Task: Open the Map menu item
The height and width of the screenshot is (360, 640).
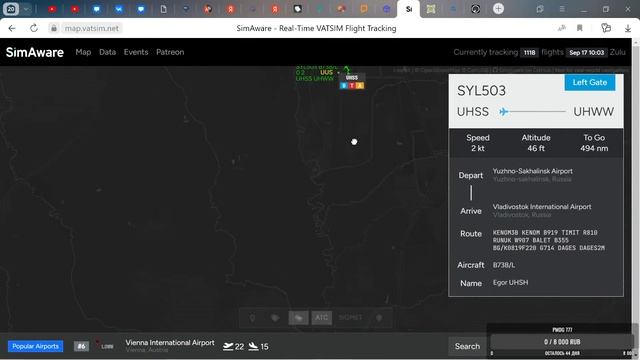Action: pos(83,52)
